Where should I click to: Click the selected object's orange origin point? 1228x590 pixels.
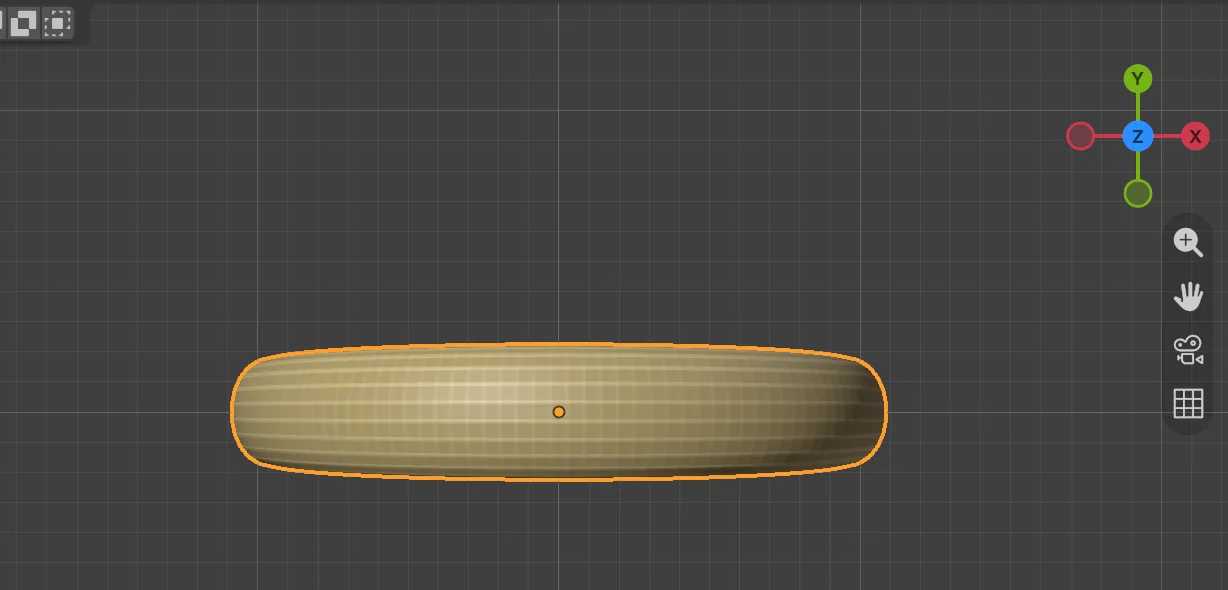(559, 412)
